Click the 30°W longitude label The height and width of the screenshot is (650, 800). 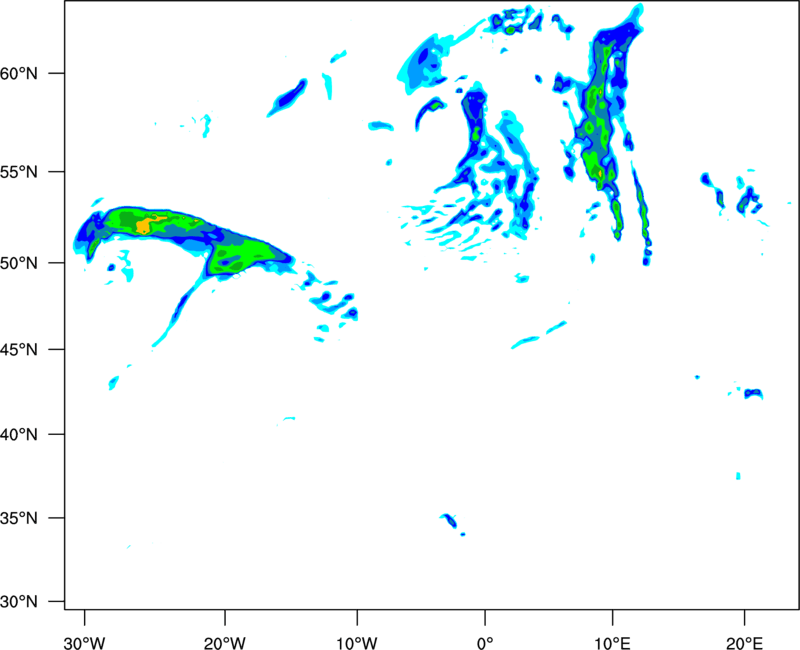pos(84,643)
